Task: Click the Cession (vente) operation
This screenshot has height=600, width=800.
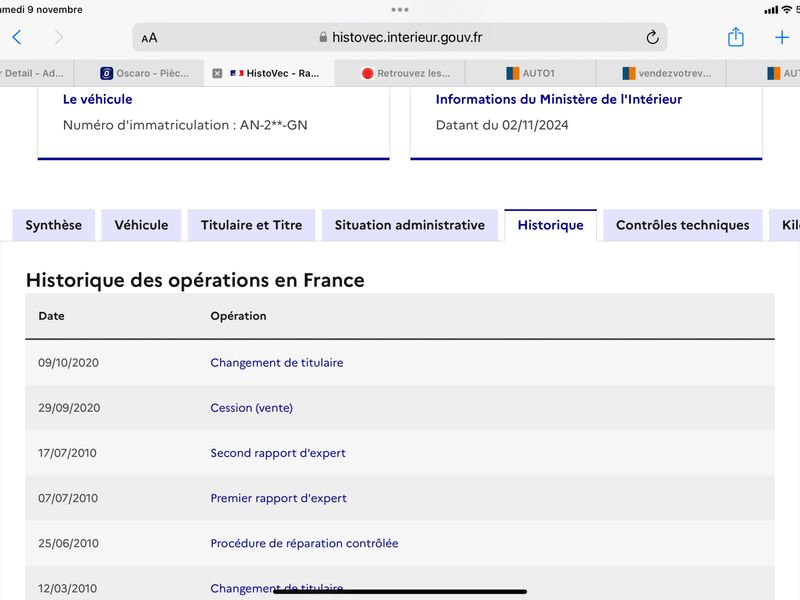Action: click(x=252, y=408)
